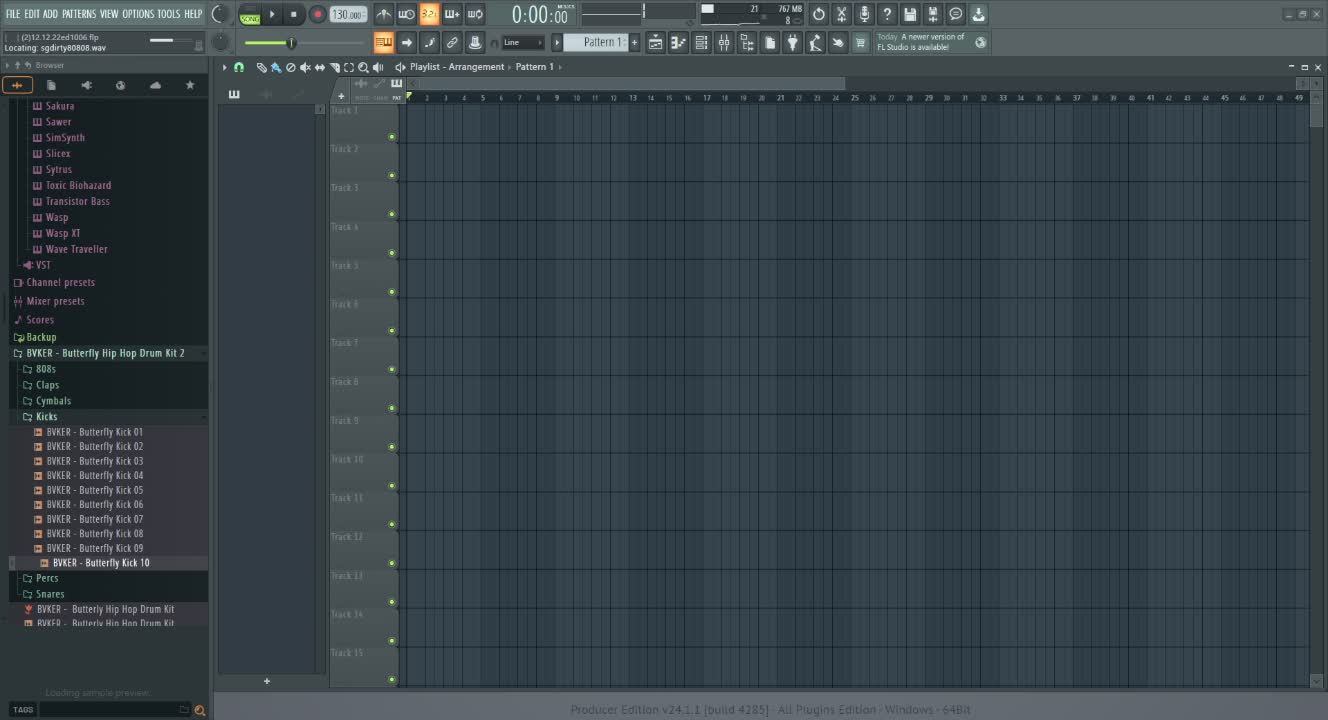
Task: Click the tempo 130 BPM field
Action: pos(348,14)
